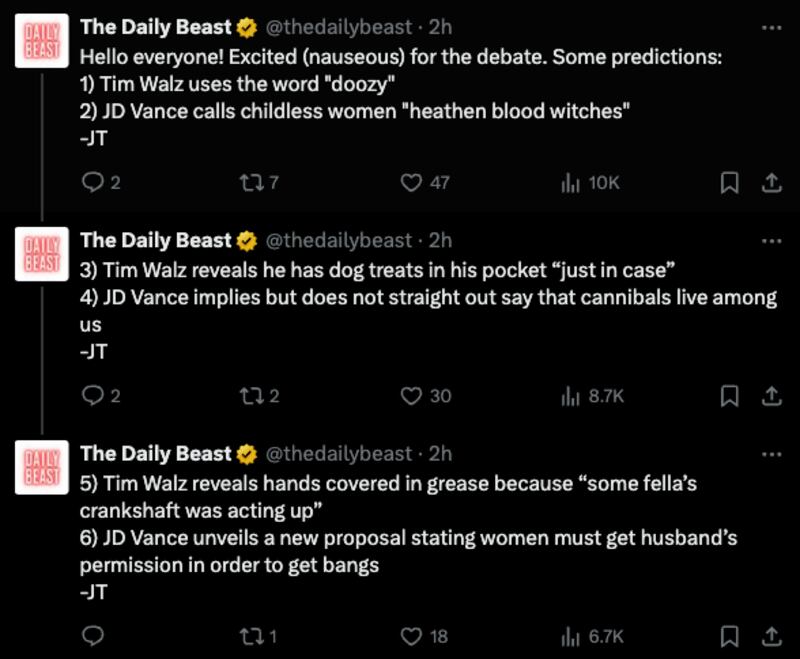800x659 pixels.
Task: Open The Daily Beast profile name on first tweet
Action: [156, 27]
